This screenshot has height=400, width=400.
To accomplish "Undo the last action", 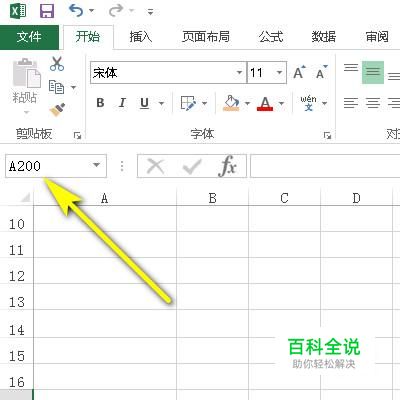I will (76, 11).
